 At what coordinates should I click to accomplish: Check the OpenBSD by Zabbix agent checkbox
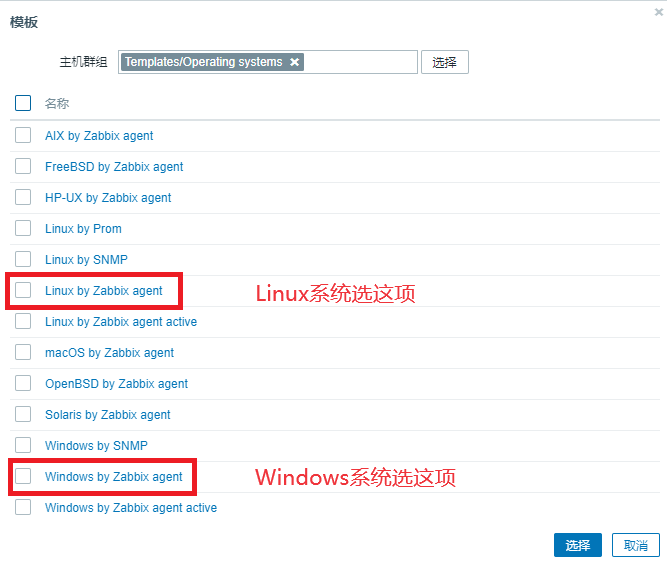[23, 383]
